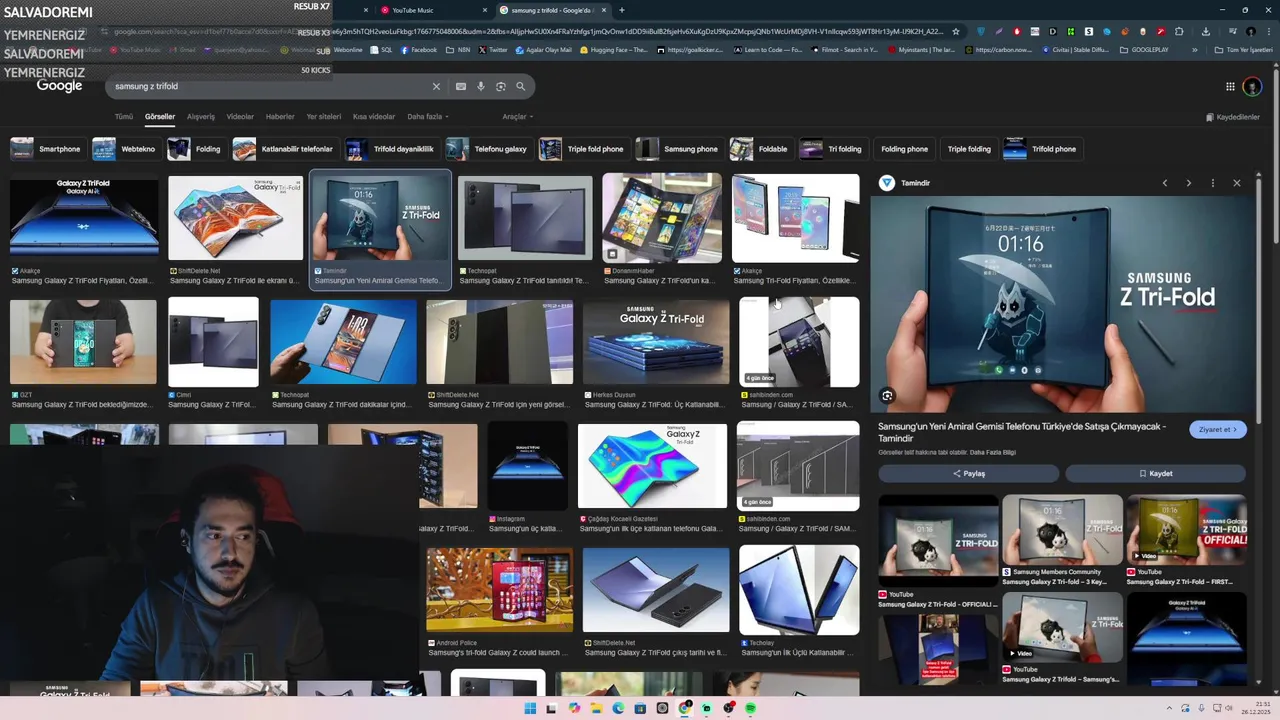Show next image in the Tamindir preview panel
This screenshot has height=720, width=1280.
coord(1189,183)
